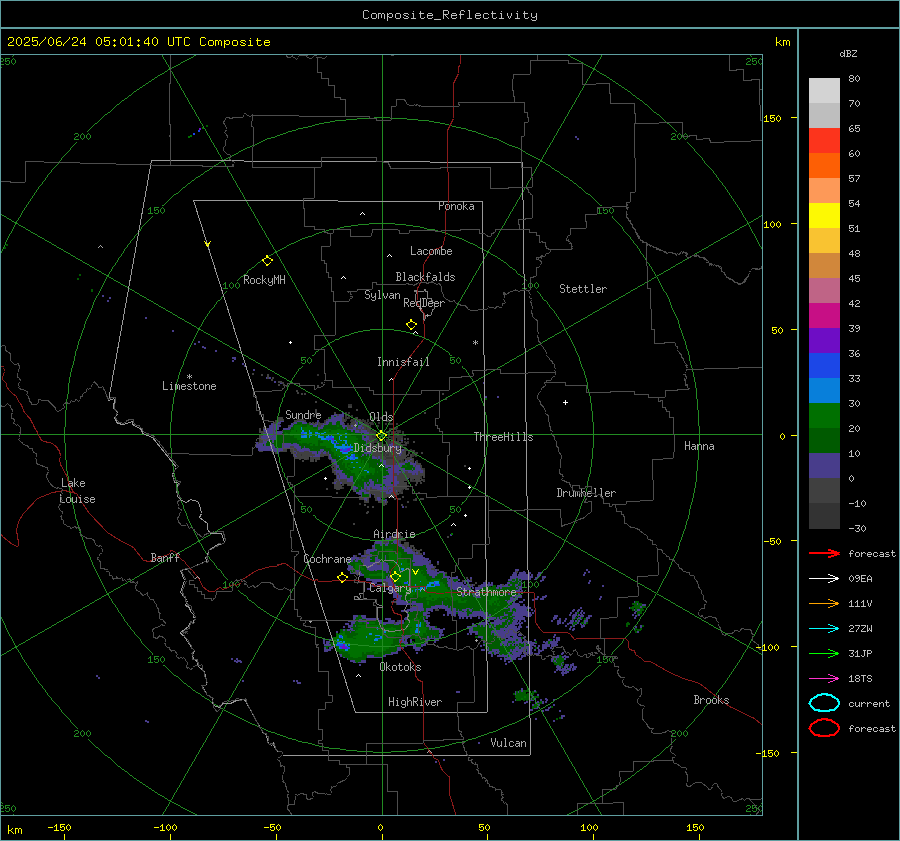Viewport: 900px width, 841px height.
Task: Click the dark orange swatch between 60 and 57
Action: 824,165
